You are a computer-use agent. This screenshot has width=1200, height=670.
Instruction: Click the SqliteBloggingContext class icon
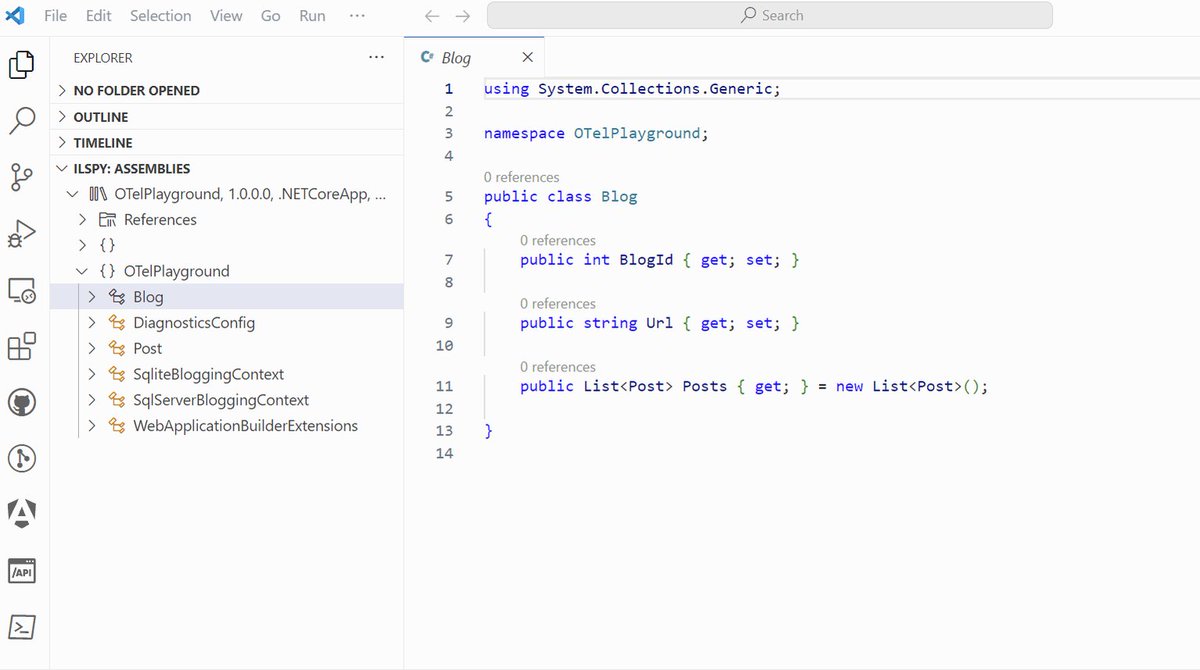point(117,374)
